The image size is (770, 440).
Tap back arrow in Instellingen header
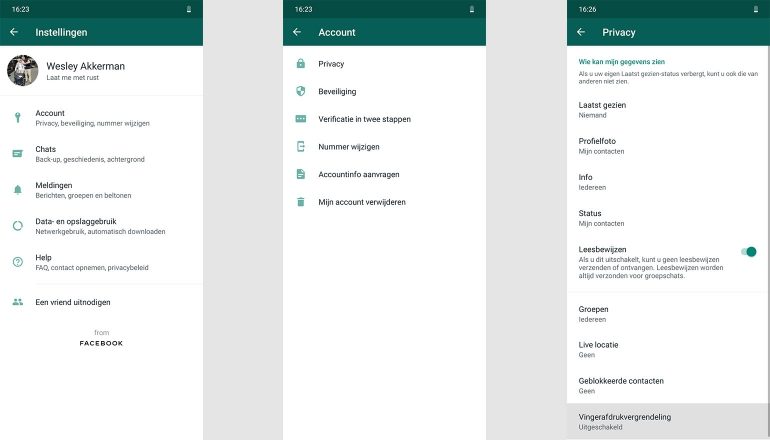(15, 32)
